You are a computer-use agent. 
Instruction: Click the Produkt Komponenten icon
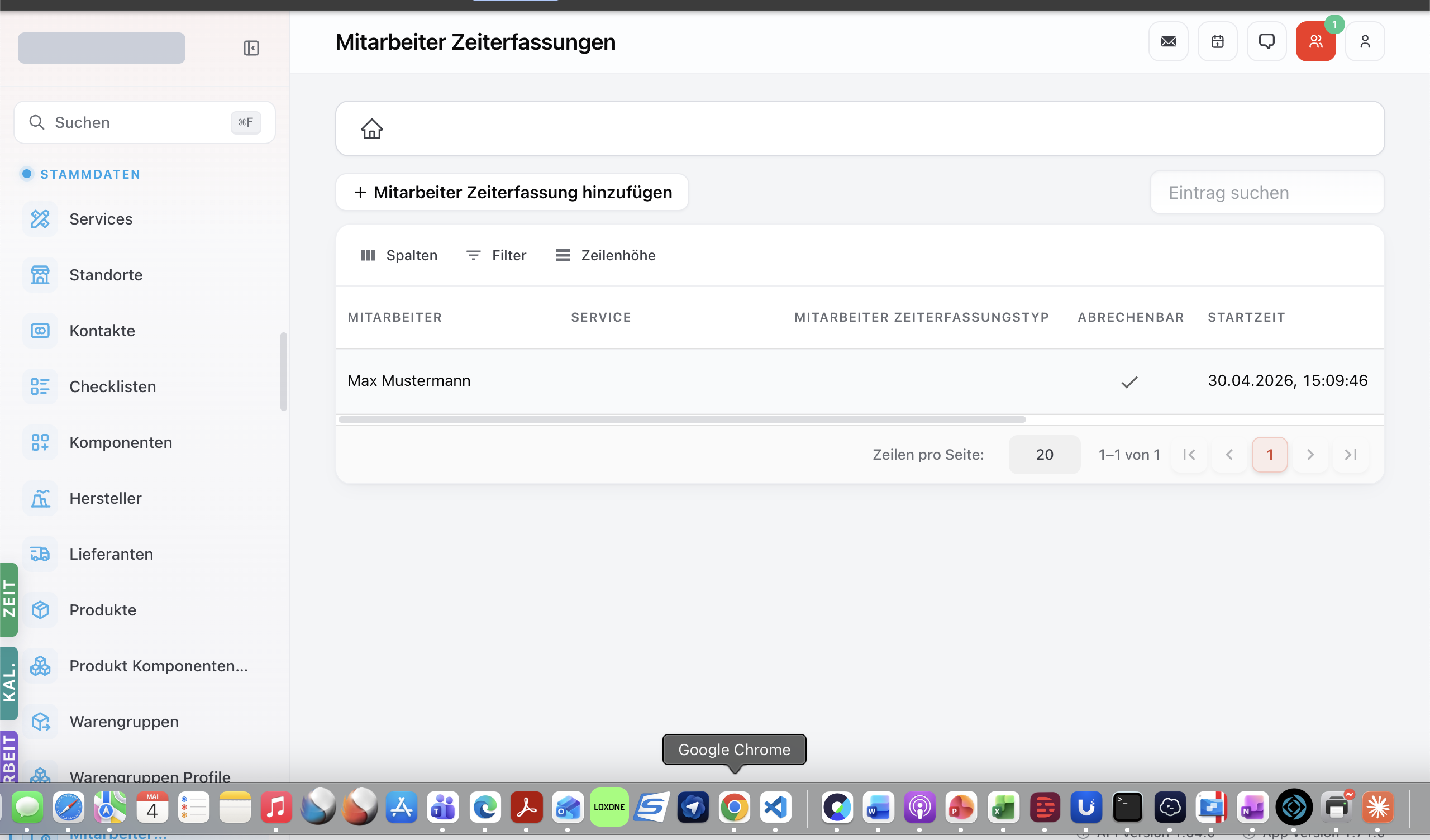(40, 666)
